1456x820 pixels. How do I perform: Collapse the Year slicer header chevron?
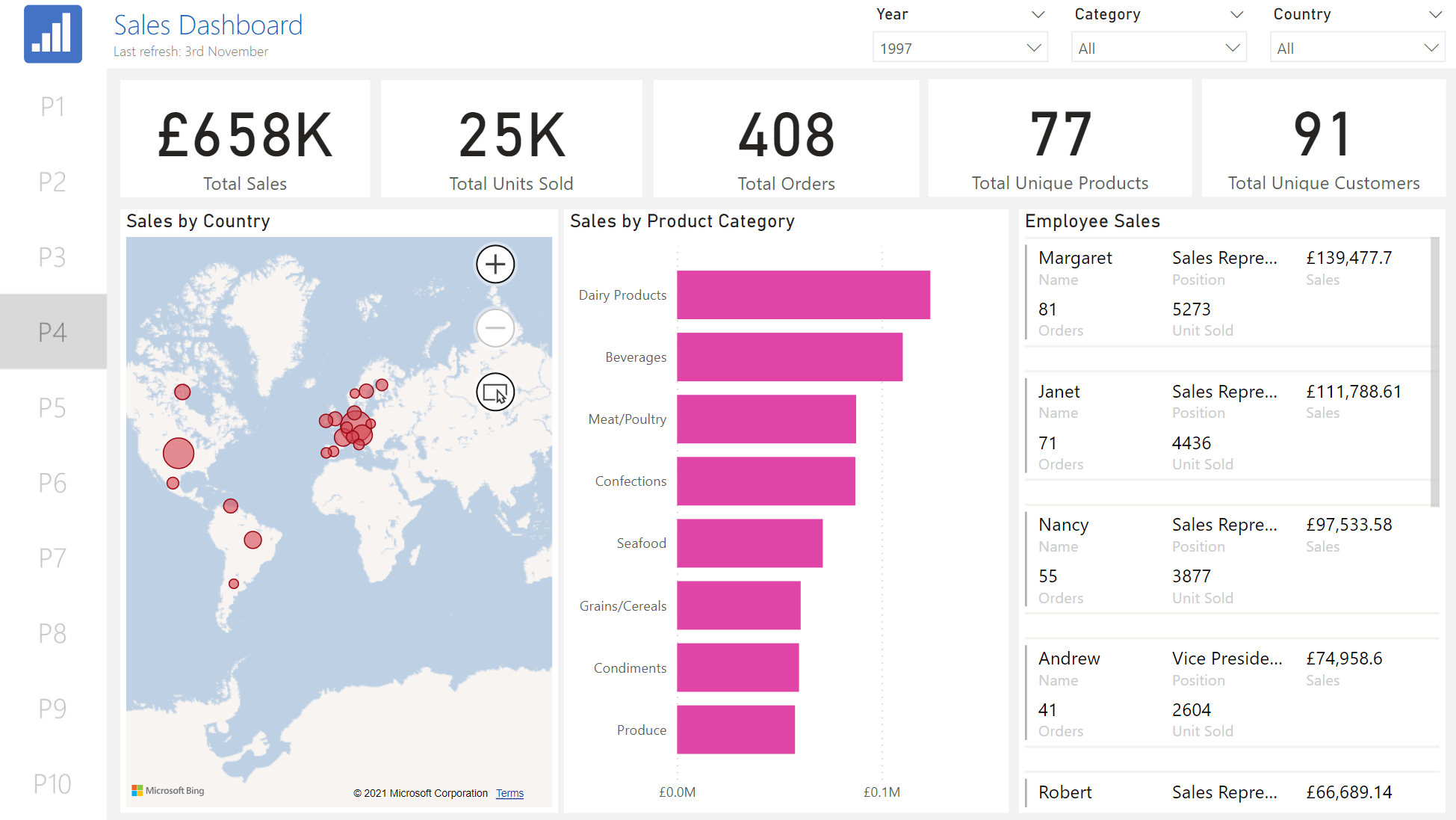pyautogui.click(x=1038, y=14)
